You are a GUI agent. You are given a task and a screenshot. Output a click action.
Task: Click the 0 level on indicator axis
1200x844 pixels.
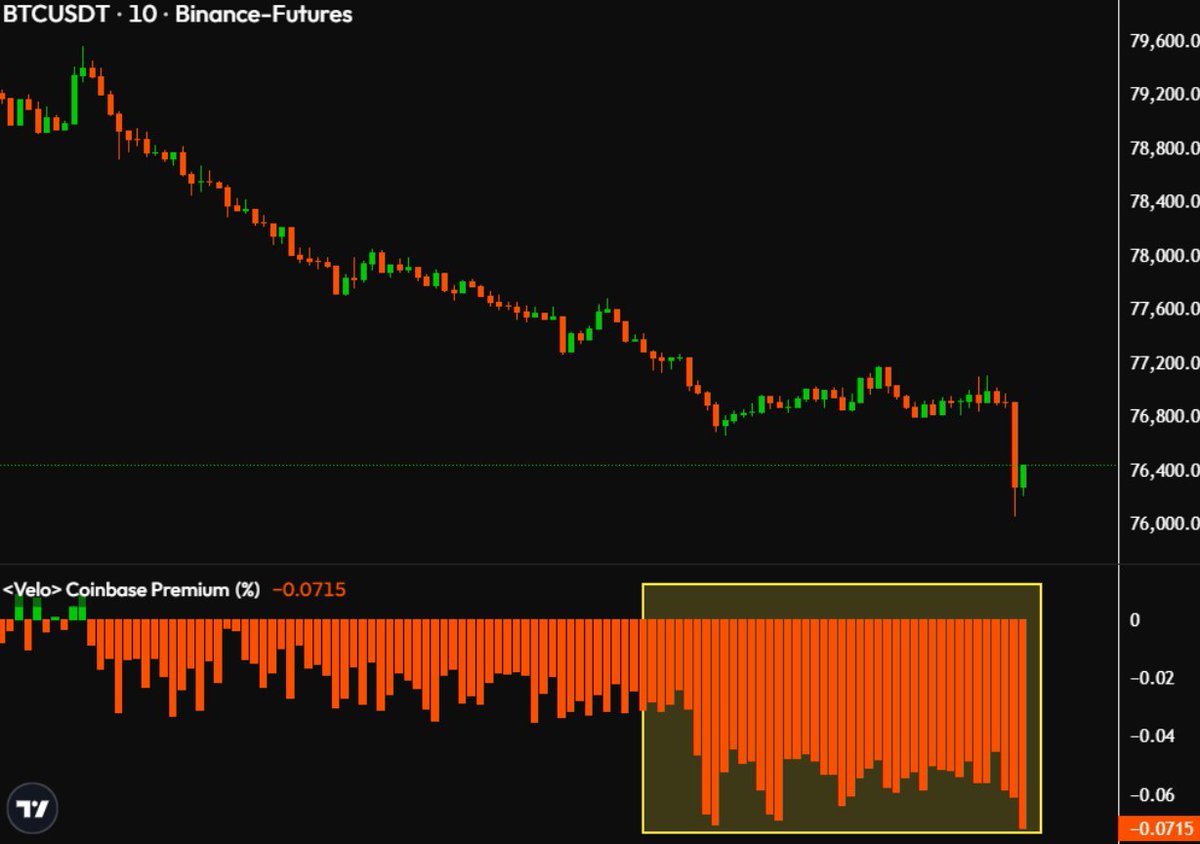[1134, 620]
